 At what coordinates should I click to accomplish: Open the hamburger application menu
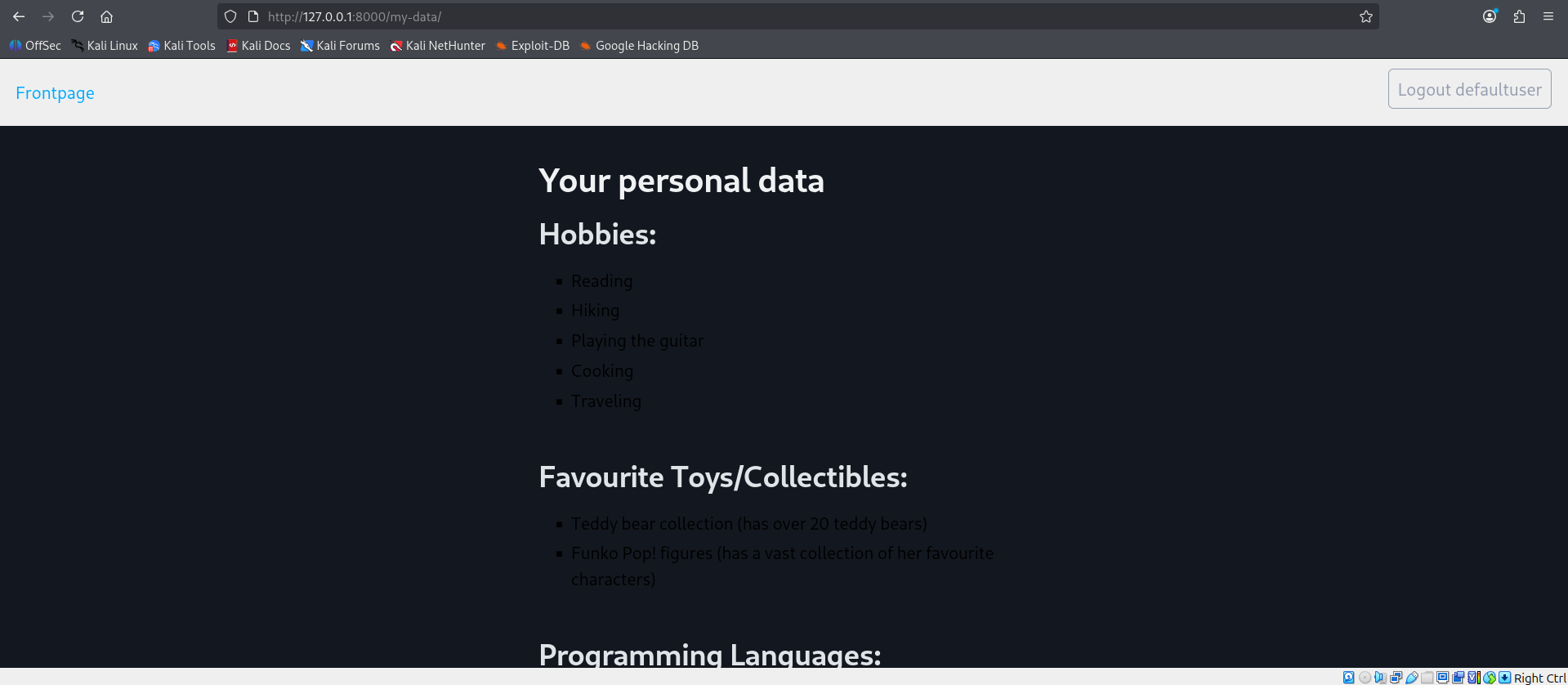click(x=1548, y=16)
